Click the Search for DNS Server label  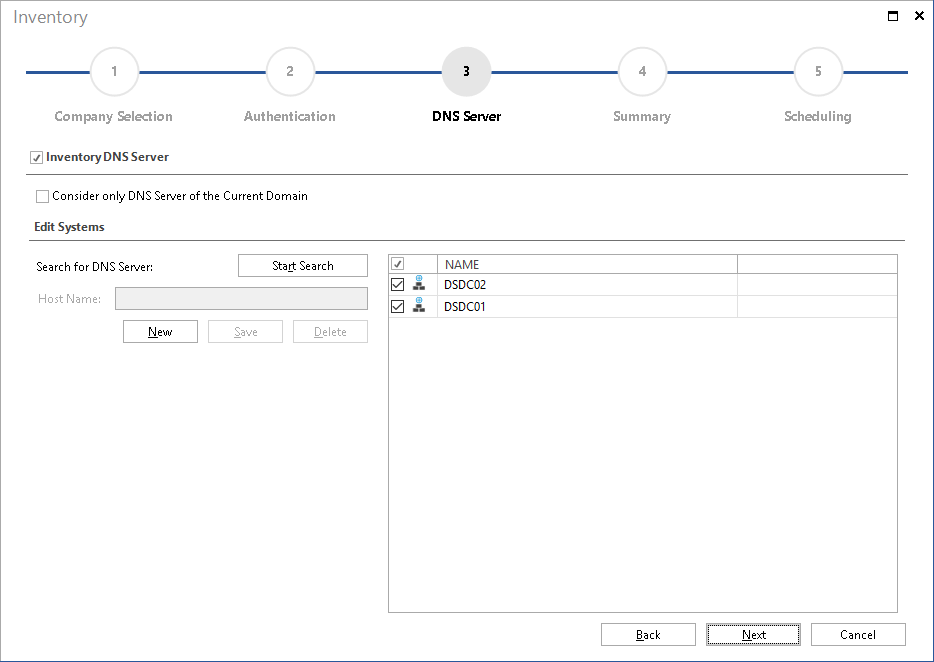95,266
